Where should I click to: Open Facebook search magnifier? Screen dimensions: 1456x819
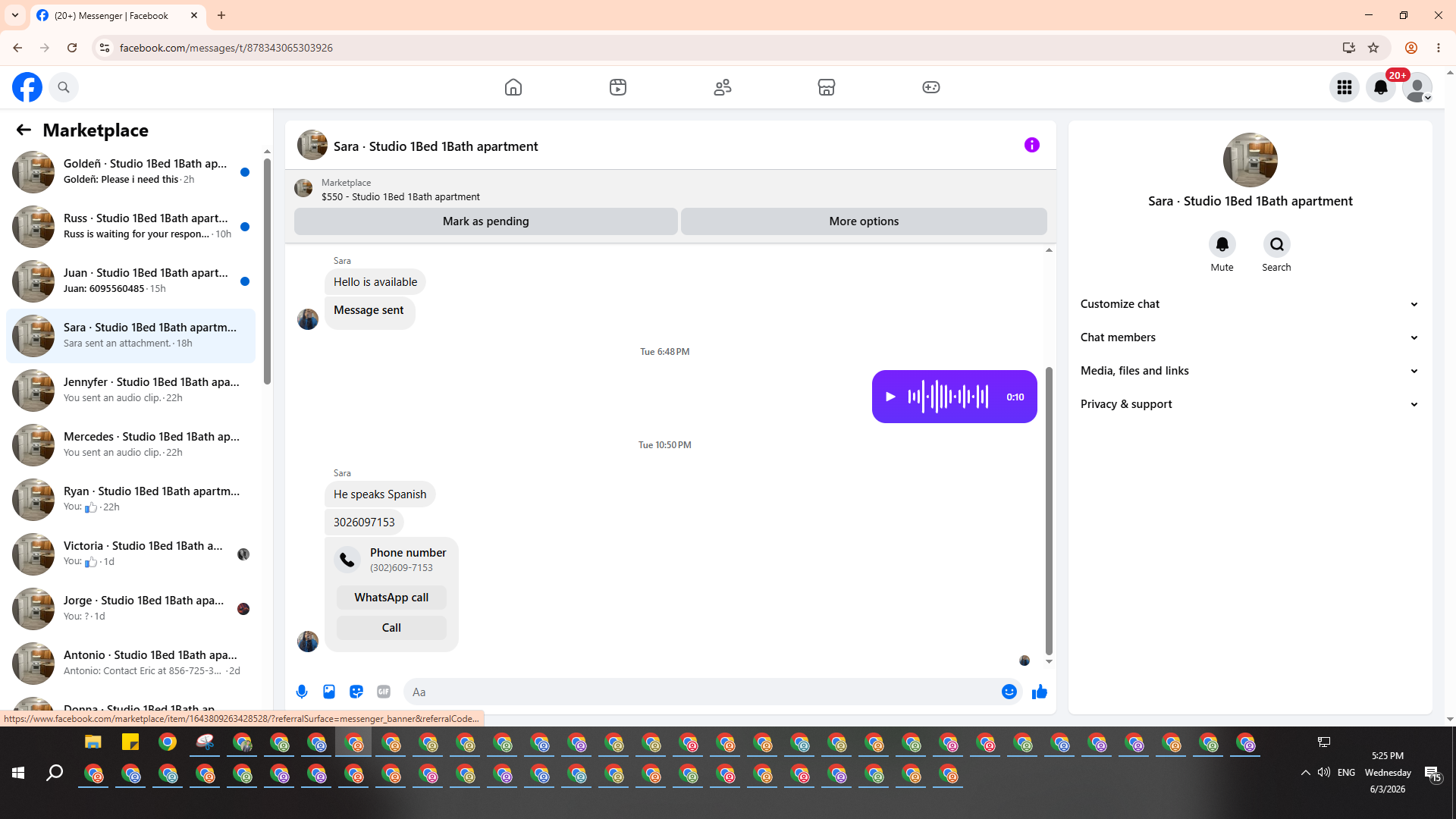coord(64,87)
